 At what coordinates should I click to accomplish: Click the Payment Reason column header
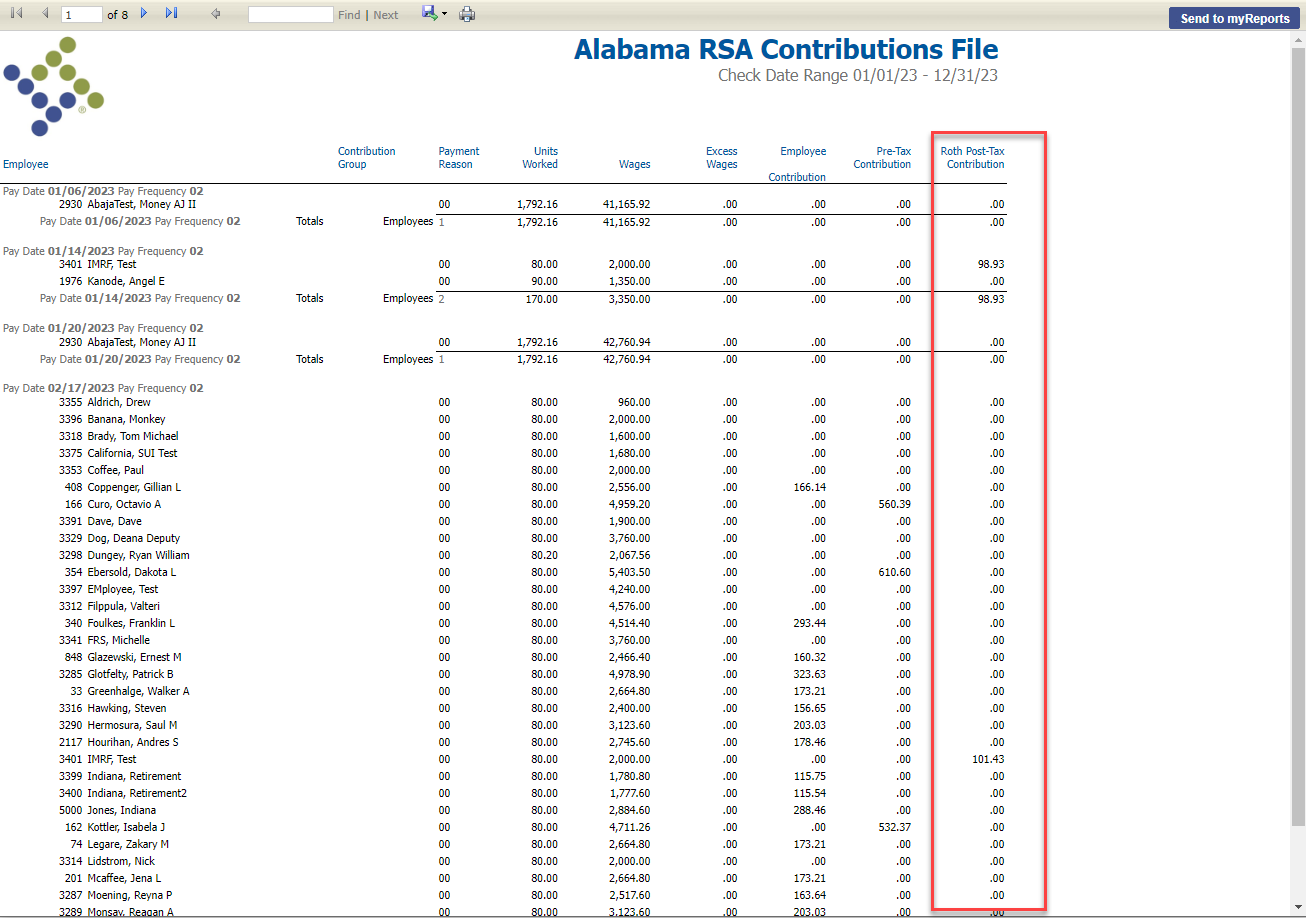point(459,158)
